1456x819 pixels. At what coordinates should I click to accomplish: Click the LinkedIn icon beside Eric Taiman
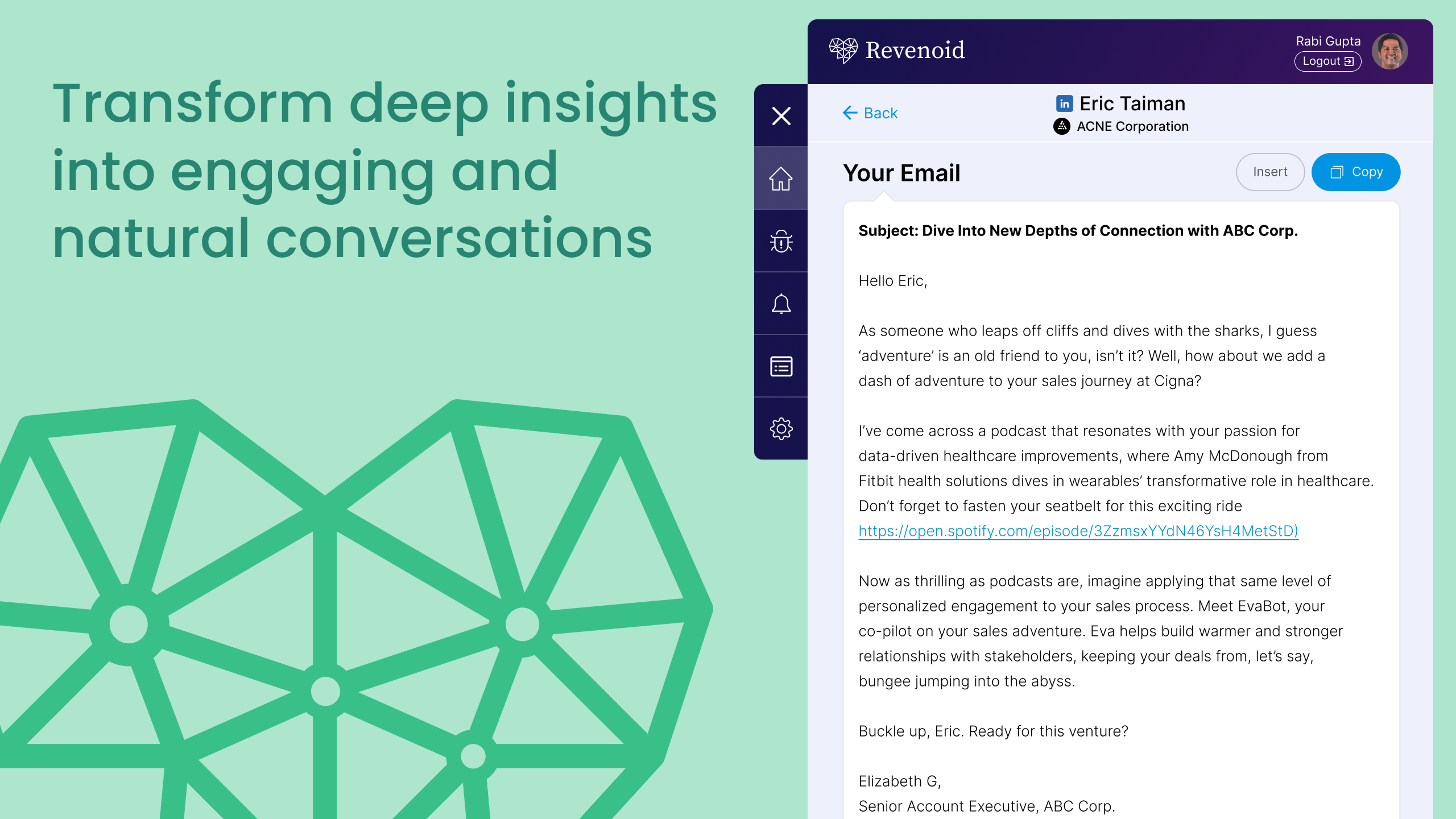pos(1064,104)
